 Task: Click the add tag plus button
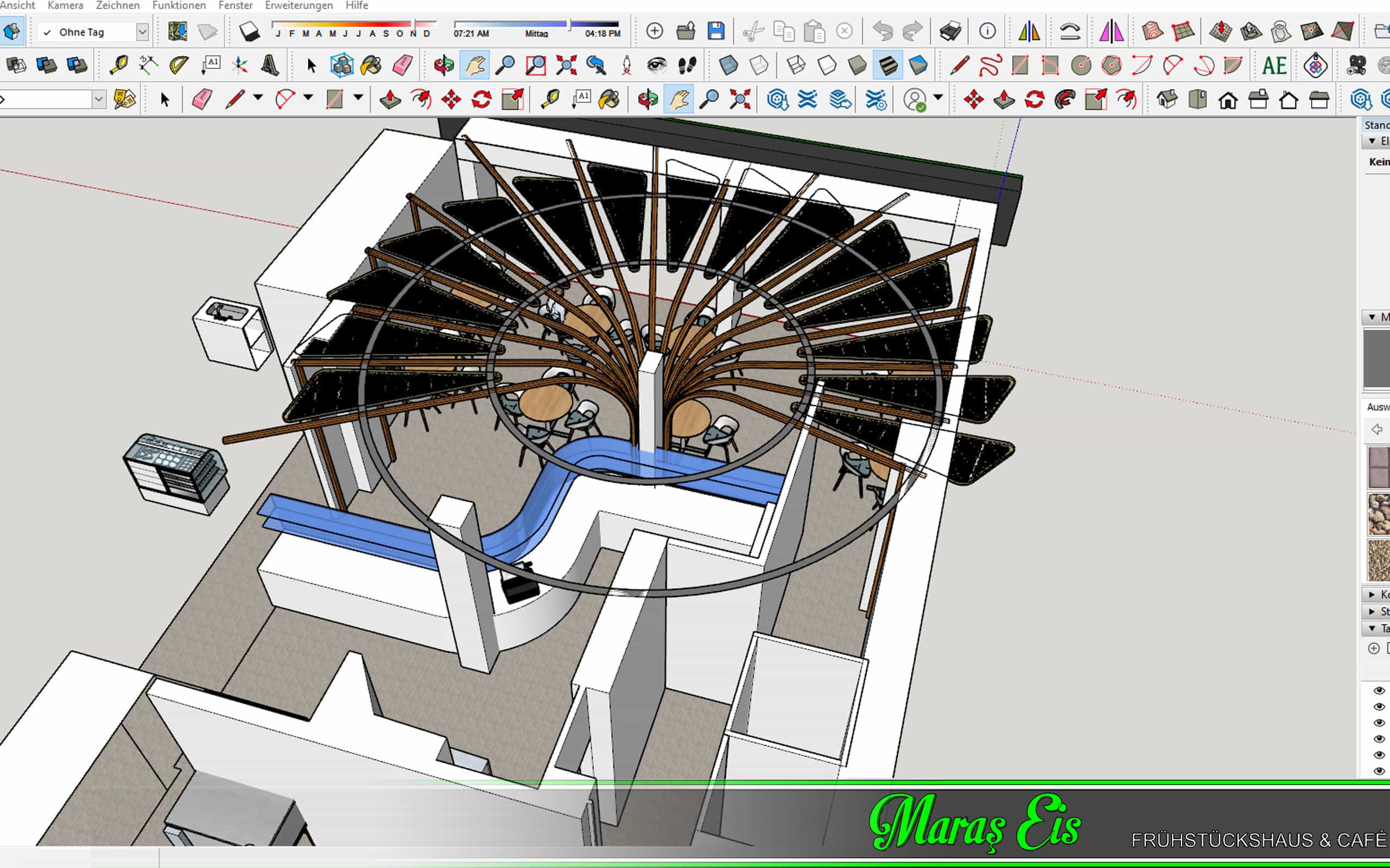point(1373,648)
